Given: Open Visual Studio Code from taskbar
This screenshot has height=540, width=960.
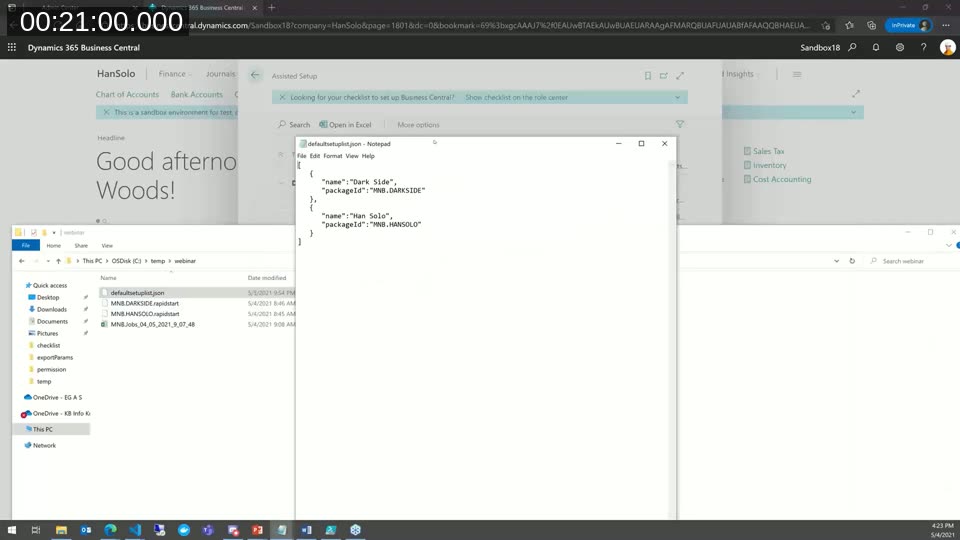Looking at the screenshot, I should [135, 530].
